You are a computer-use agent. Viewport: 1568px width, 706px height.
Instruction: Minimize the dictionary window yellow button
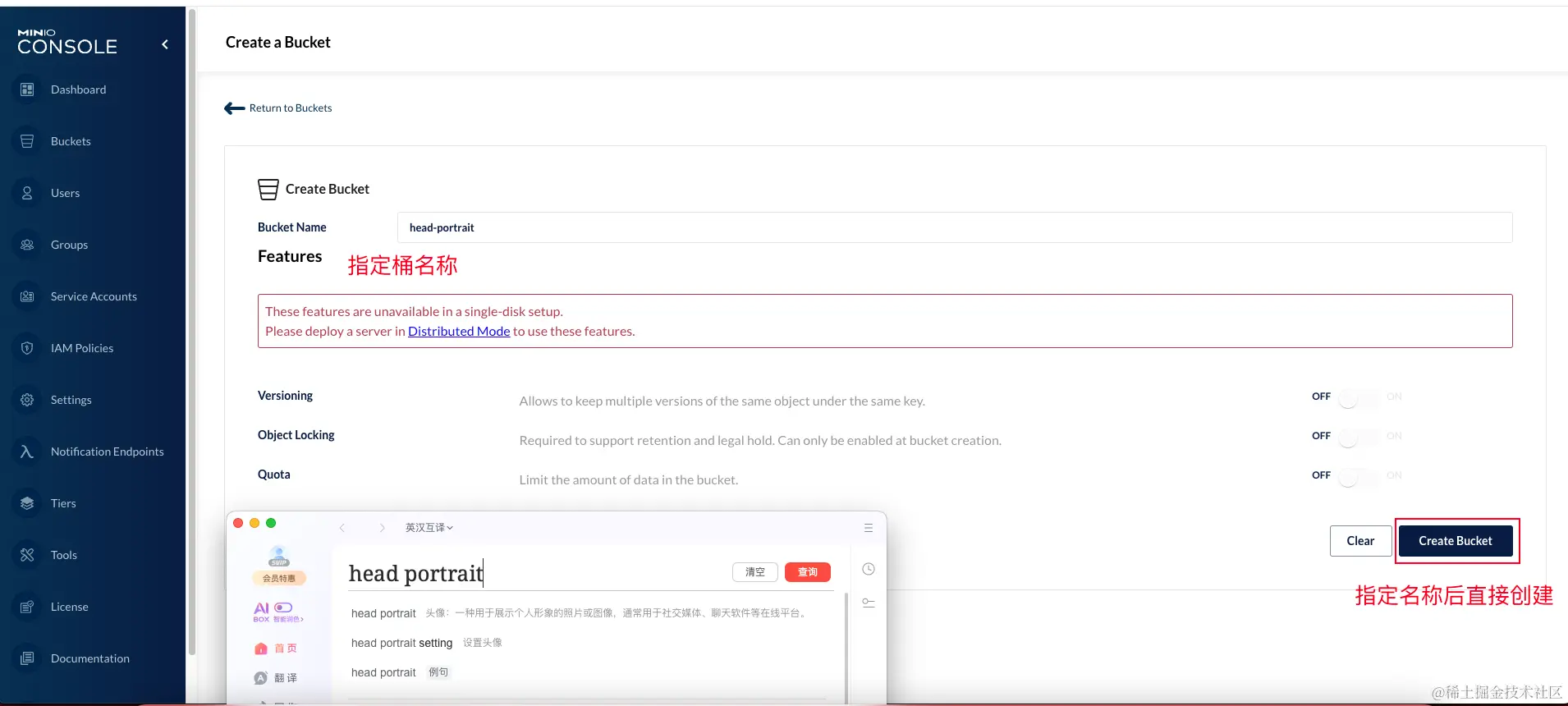tap(254, 523)
